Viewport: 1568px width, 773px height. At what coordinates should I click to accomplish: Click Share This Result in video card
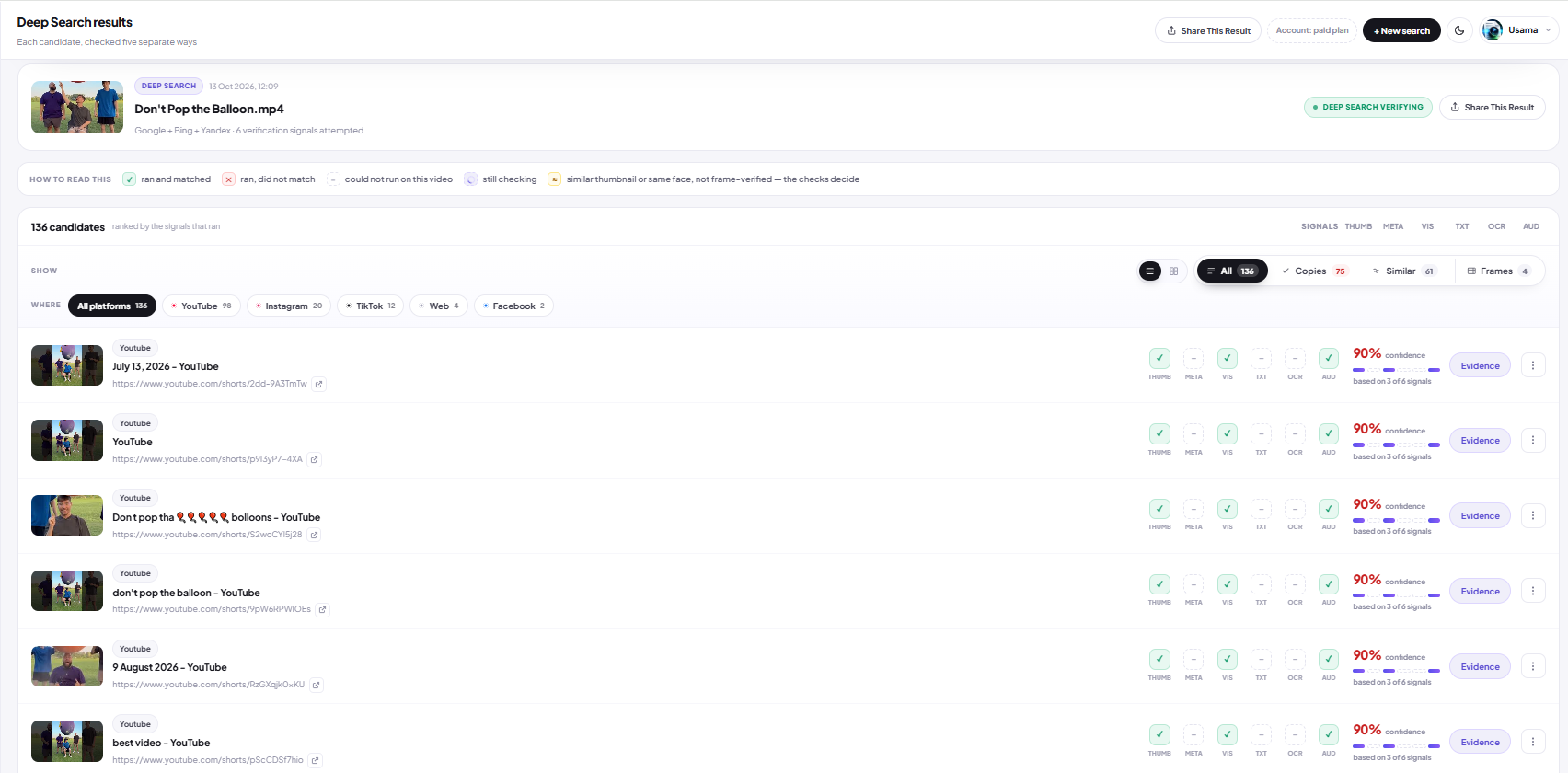pyautogui.click(x=1492, y=107)
